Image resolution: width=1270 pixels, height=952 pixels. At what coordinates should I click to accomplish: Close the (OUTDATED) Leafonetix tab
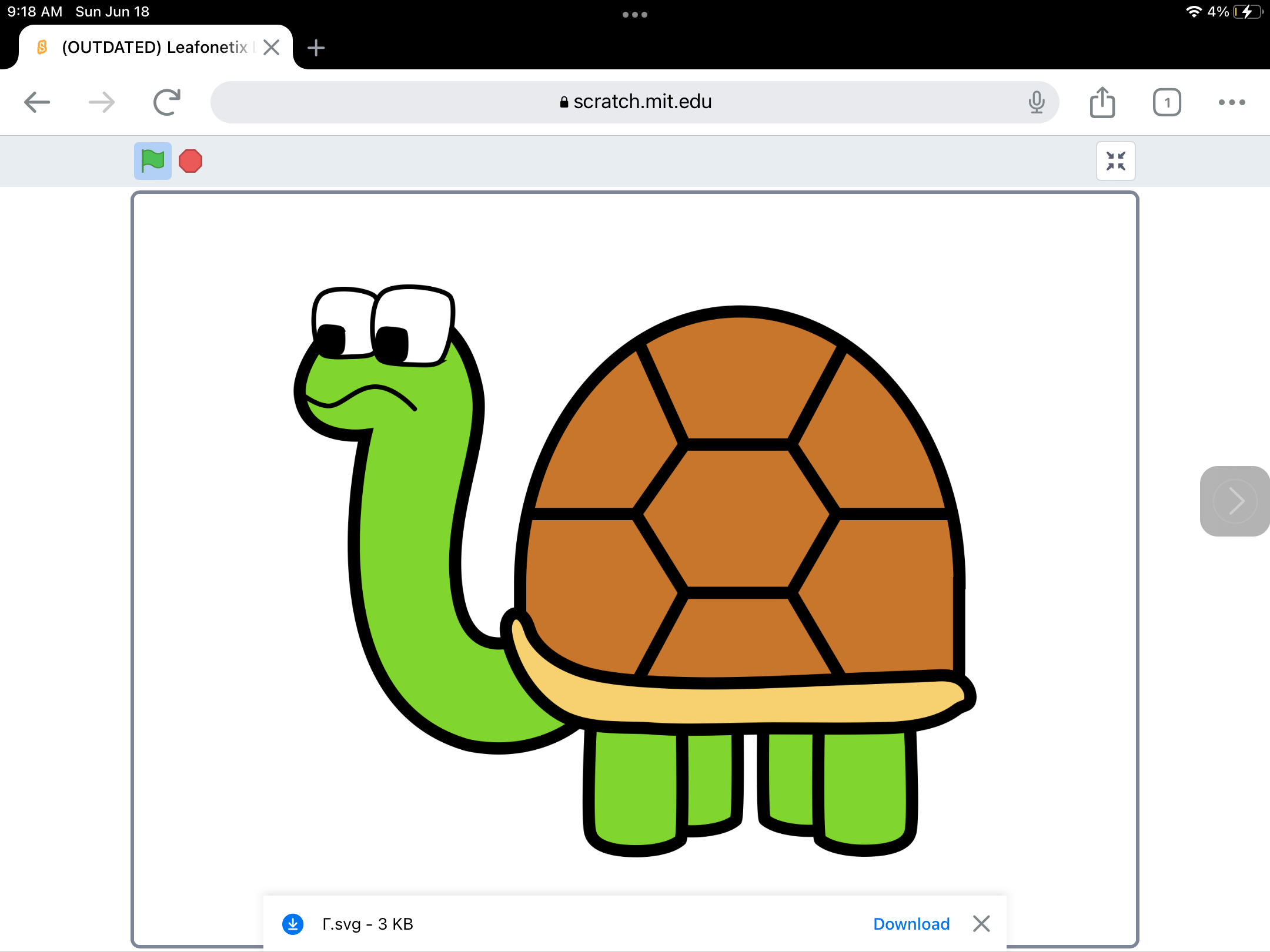pos(271,47)
